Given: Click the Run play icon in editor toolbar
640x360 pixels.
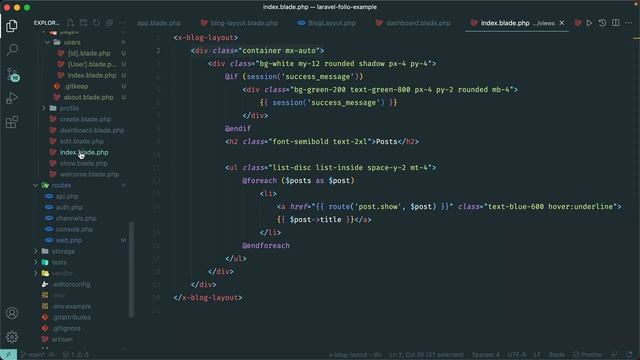Looking at the screenshot, I should tap(589, 23).
